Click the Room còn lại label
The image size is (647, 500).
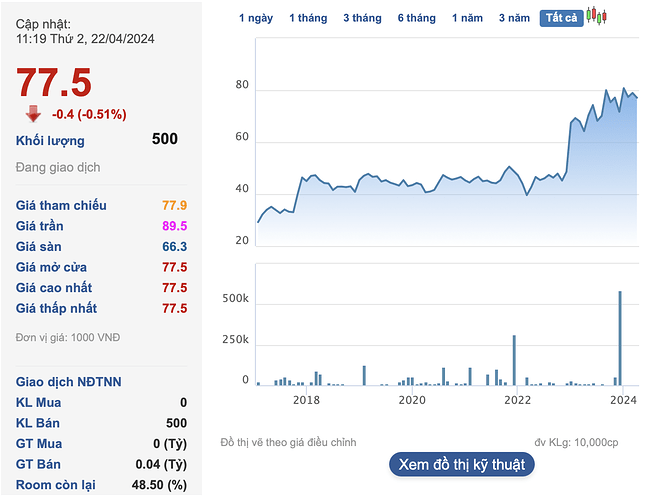(x=55, y=485)
